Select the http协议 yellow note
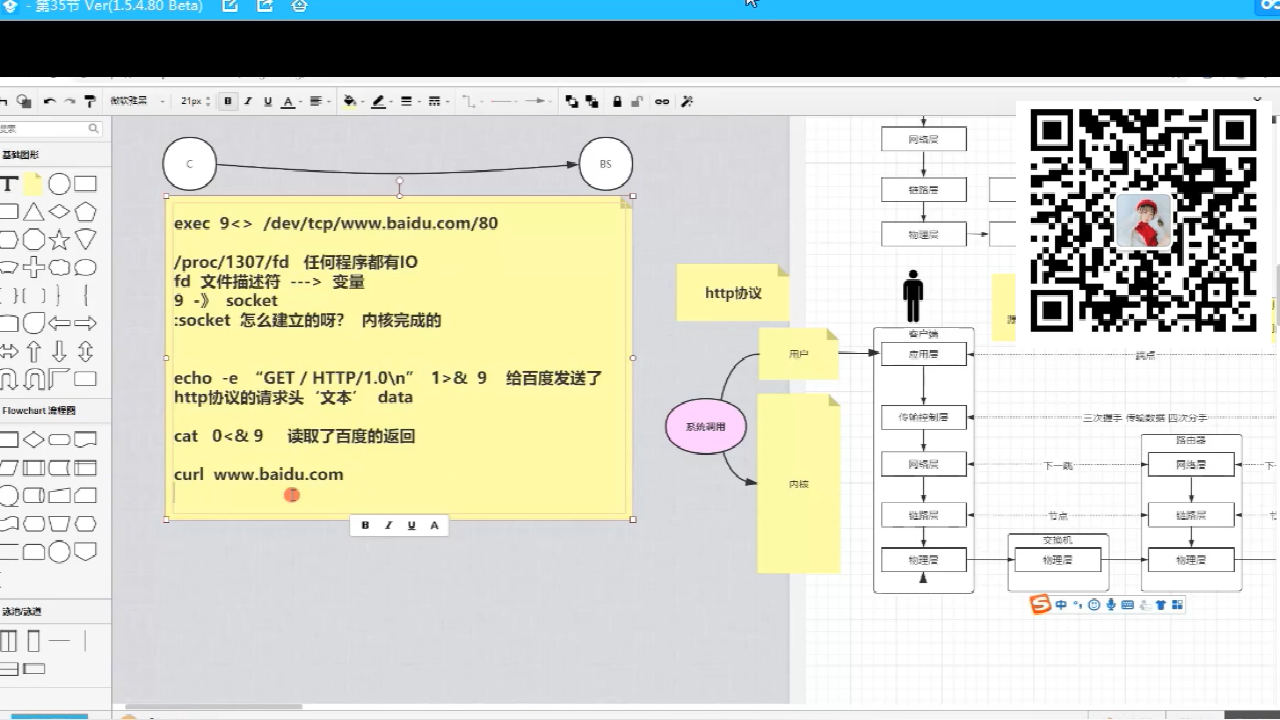This screenshot has width=1280, height=720. (733, 293)
